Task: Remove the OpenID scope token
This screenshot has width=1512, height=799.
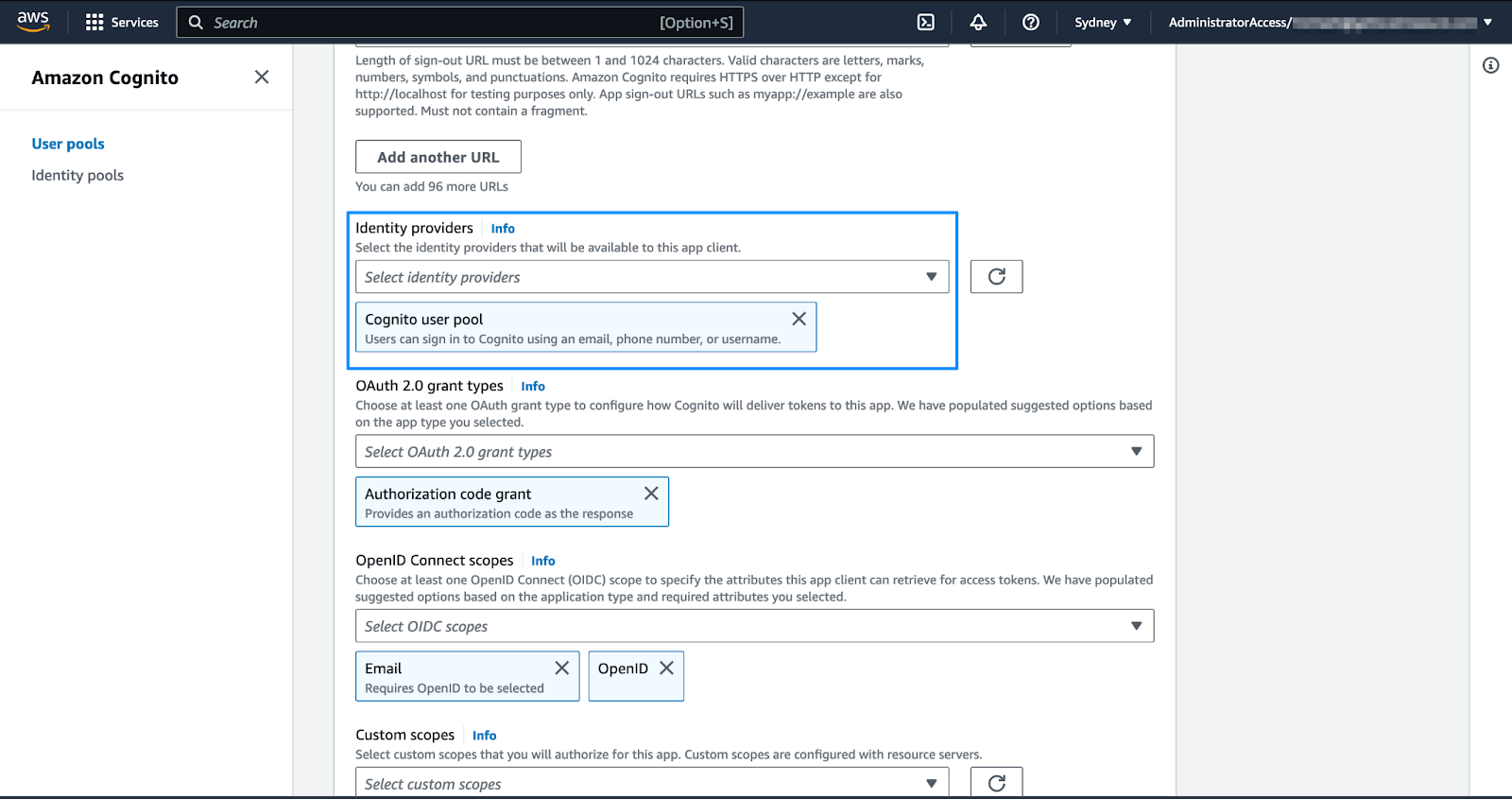Action: [666, 668]
